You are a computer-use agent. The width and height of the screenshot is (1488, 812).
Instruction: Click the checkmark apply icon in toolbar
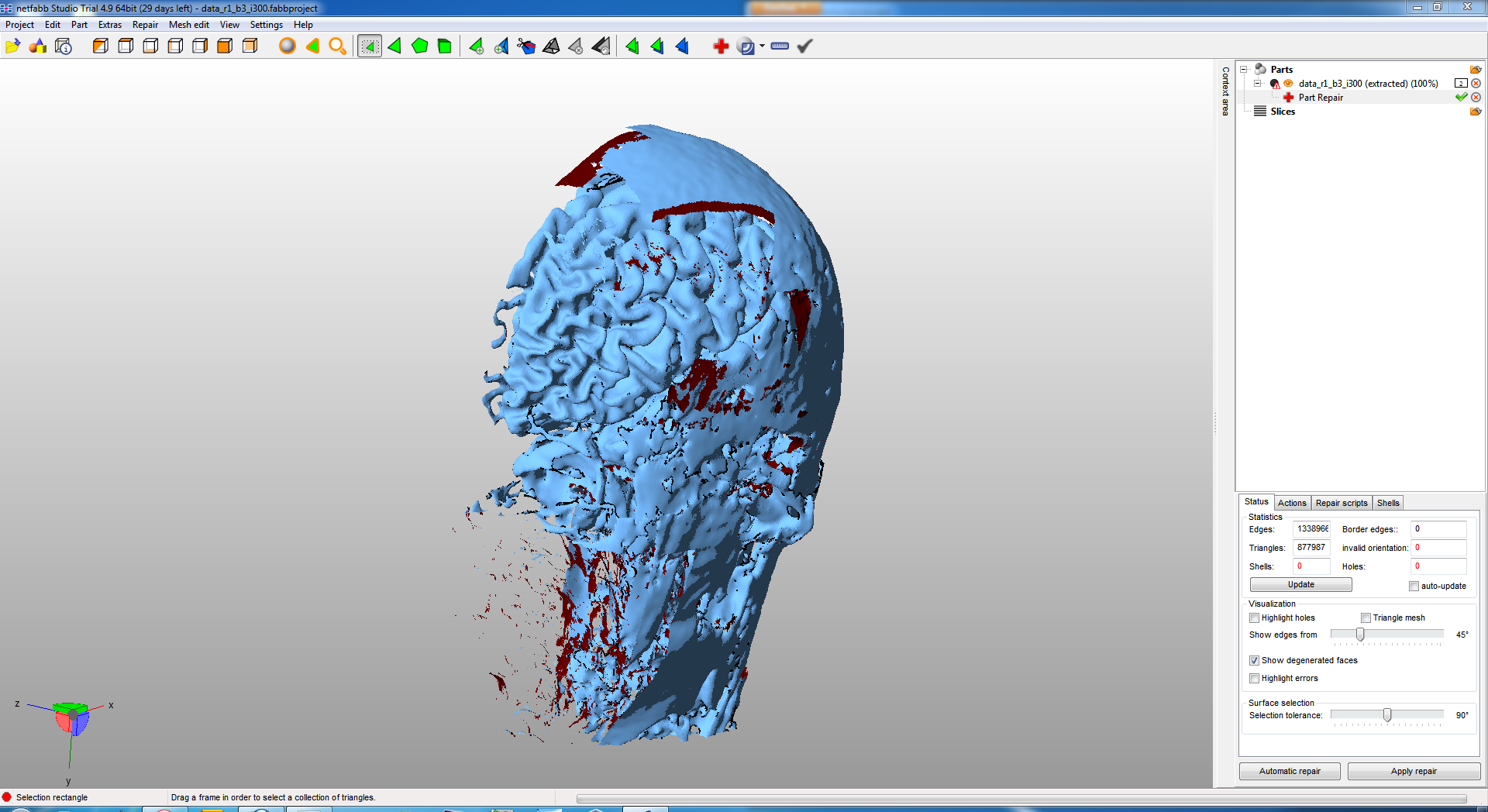805,46
